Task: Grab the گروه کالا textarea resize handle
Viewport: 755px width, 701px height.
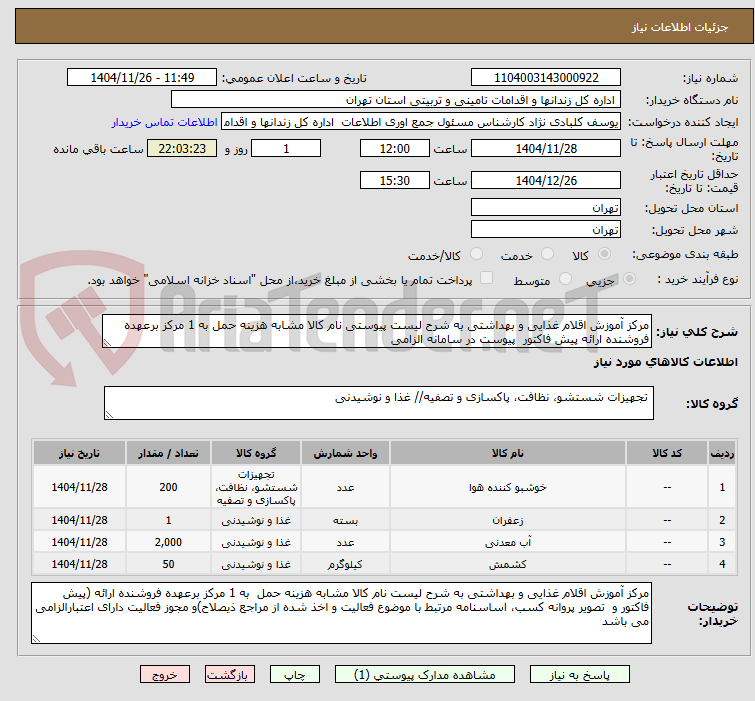Action: (109, 415)
